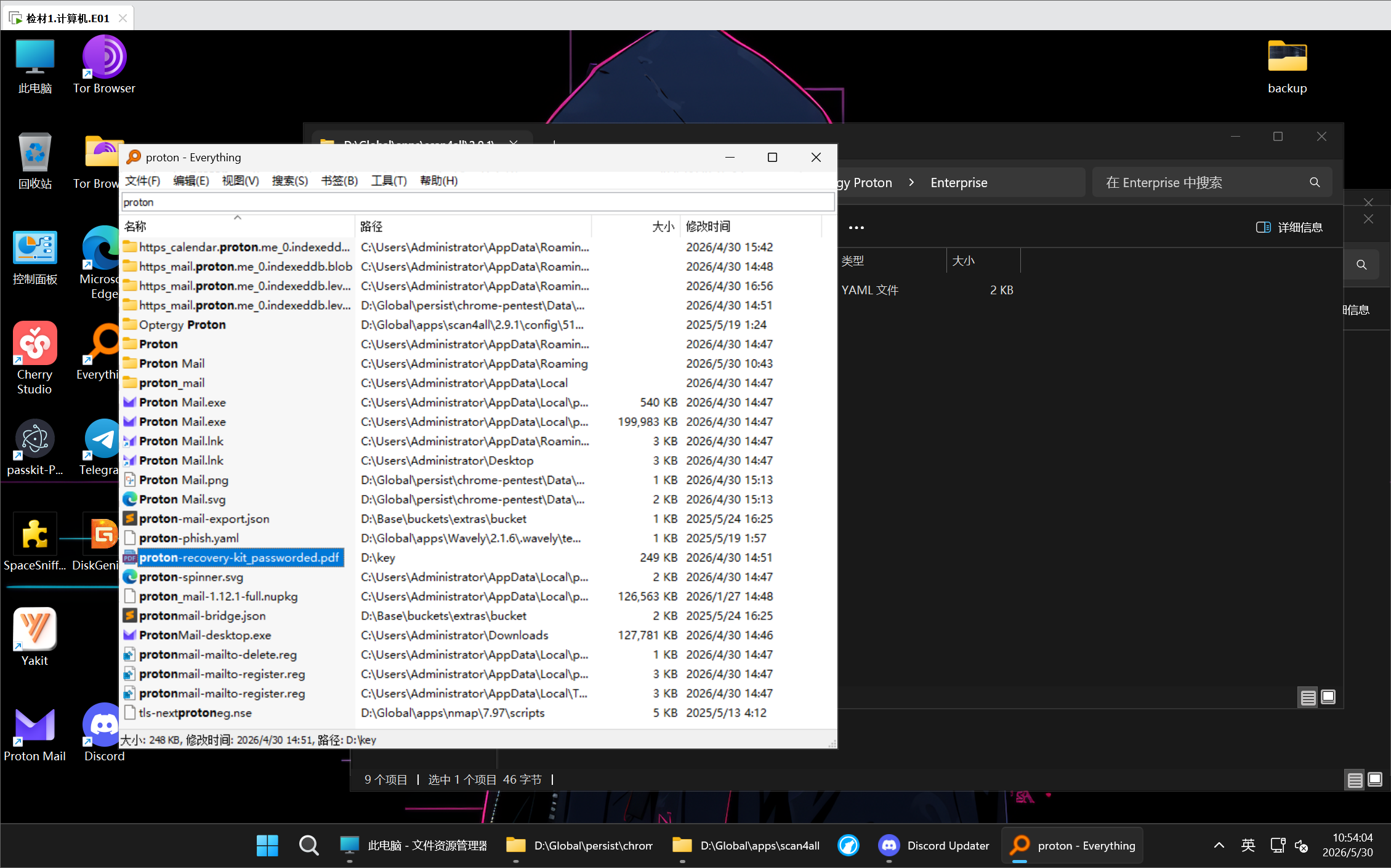Image resolution: width=1391 pixels, height=868 pixels.
Task: Open passkit-P... desktop shortcut
Action: (35, 448)
